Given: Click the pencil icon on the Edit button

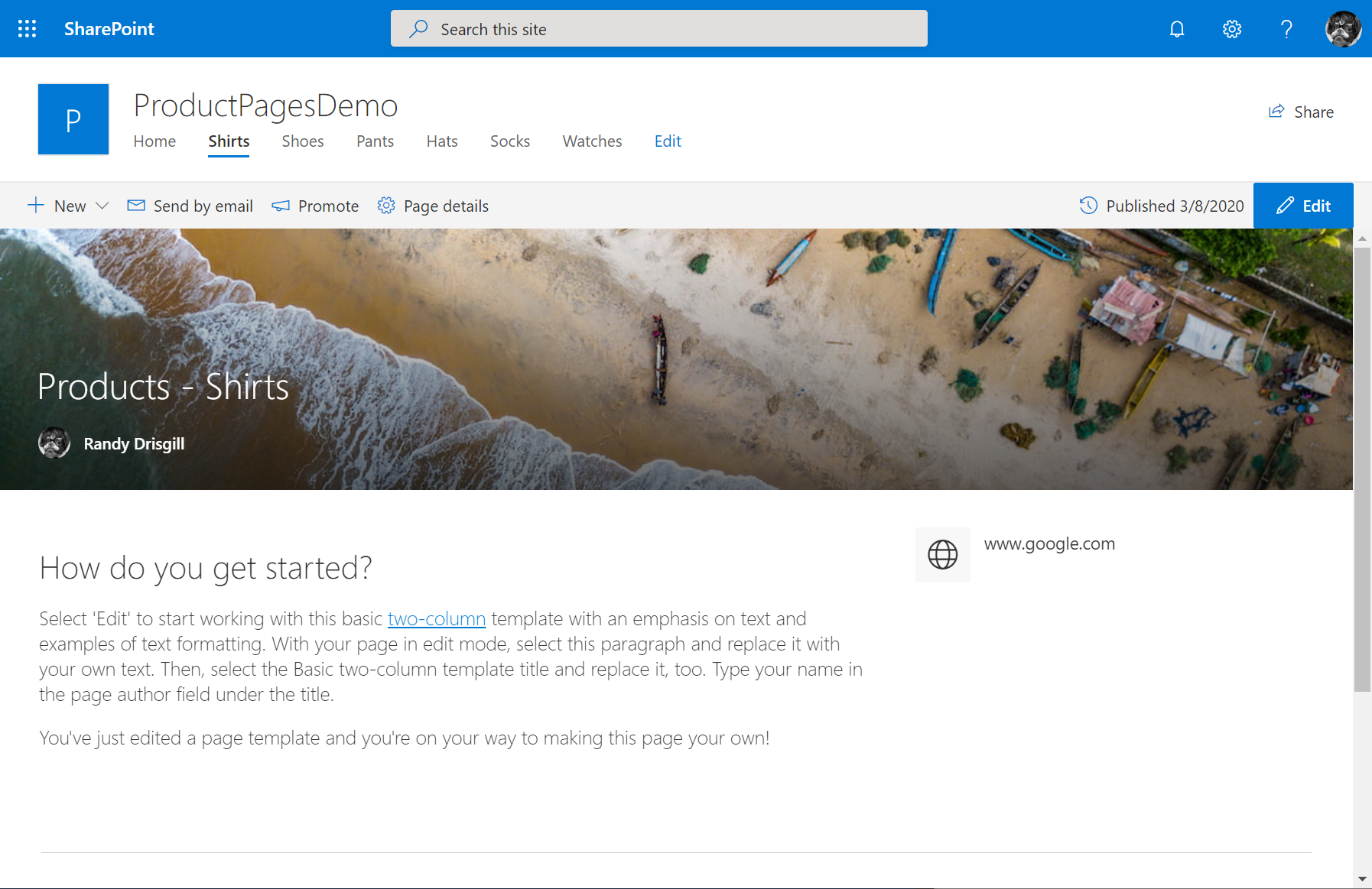Looking at the screenshot, I should coord(1286,205).
